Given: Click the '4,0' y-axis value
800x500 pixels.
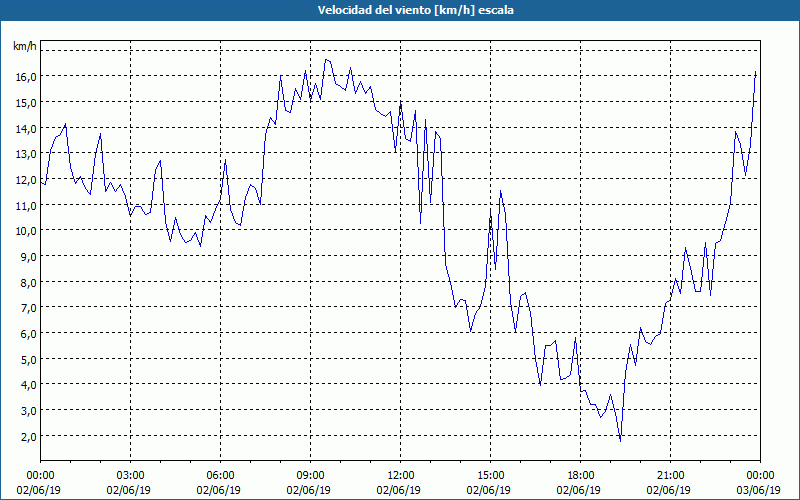Looking at the screenshot, I should click(x=29, y=385).
